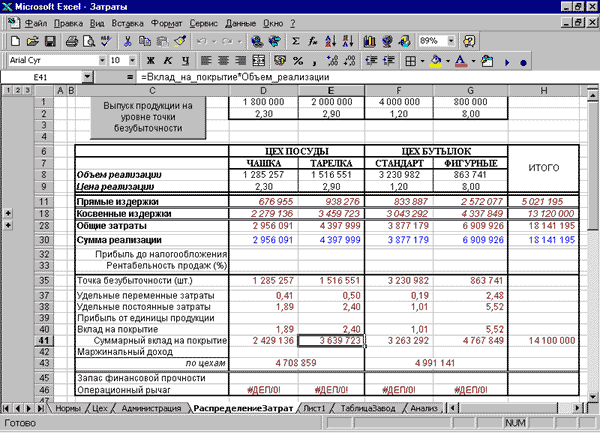The image size is (600, 433).
Task: Open the Вставка menu
Action: click(127, 23)
